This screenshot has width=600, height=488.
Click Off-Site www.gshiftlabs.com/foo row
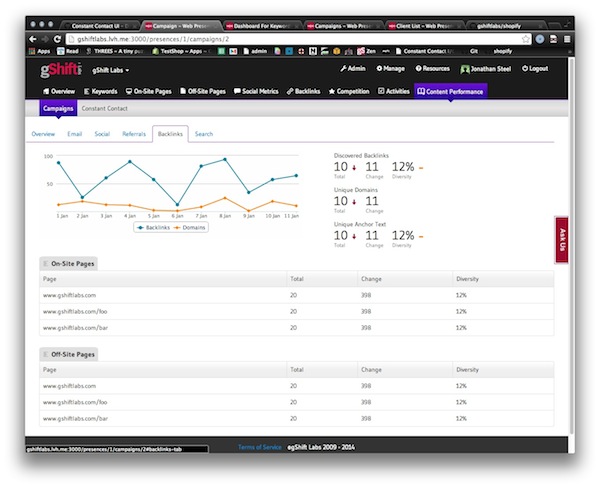pos(297,402)
